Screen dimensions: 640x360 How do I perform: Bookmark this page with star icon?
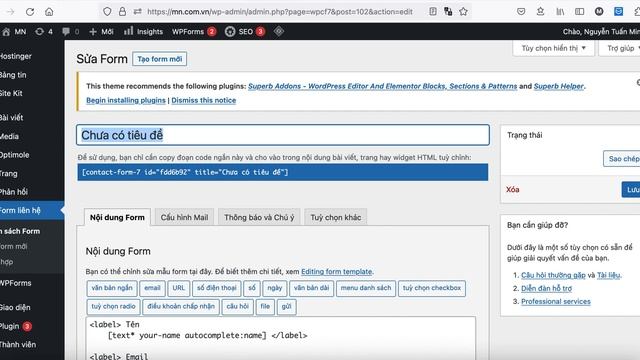tap(463, 12)
